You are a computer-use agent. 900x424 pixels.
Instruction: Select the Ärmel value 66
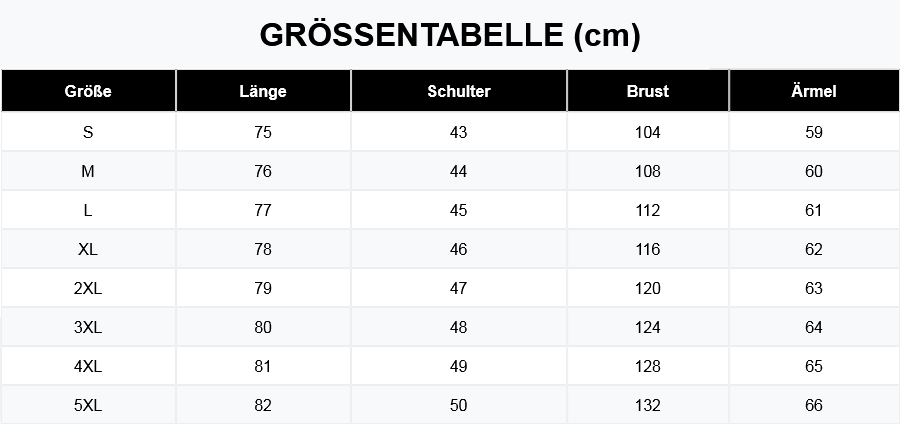pyautogui.click(x=813, y=405)
